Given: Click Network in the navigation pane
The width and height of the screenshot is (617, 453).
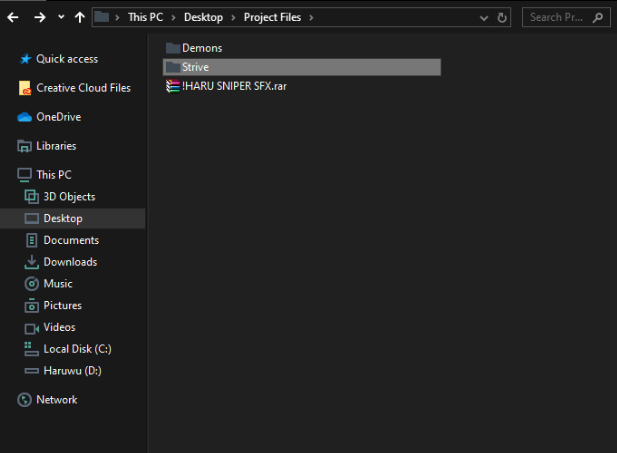Looking at the screenshot, I should 56,400.
